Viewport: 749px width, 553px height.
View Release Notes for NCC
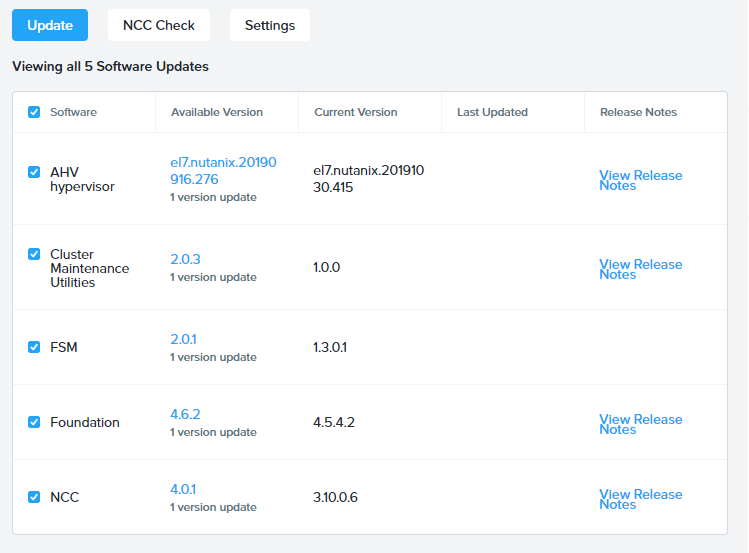[x=641, y=499]
